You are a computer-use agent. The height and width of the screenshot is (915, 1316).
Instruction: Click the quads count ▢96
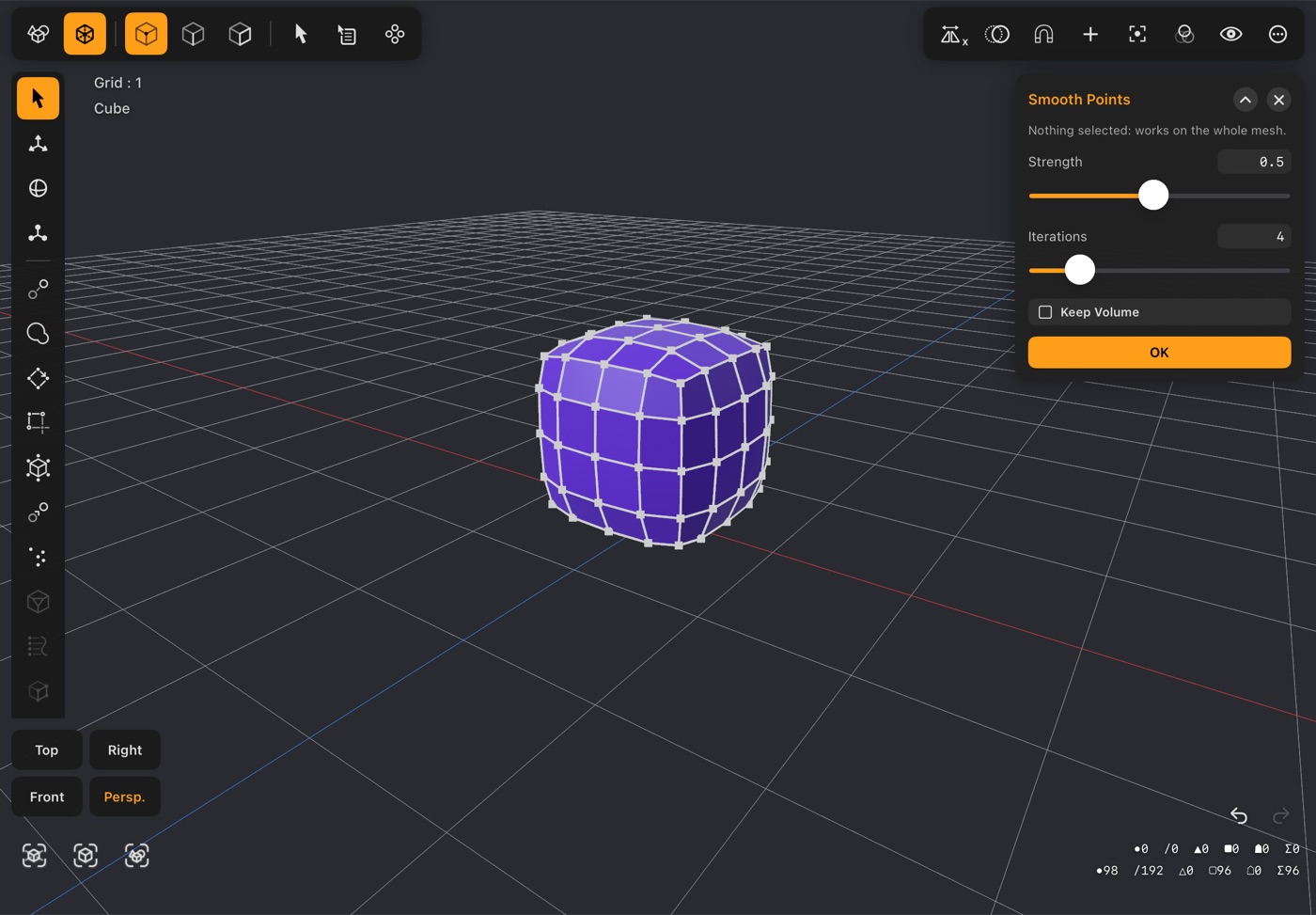pos(1219,871)
